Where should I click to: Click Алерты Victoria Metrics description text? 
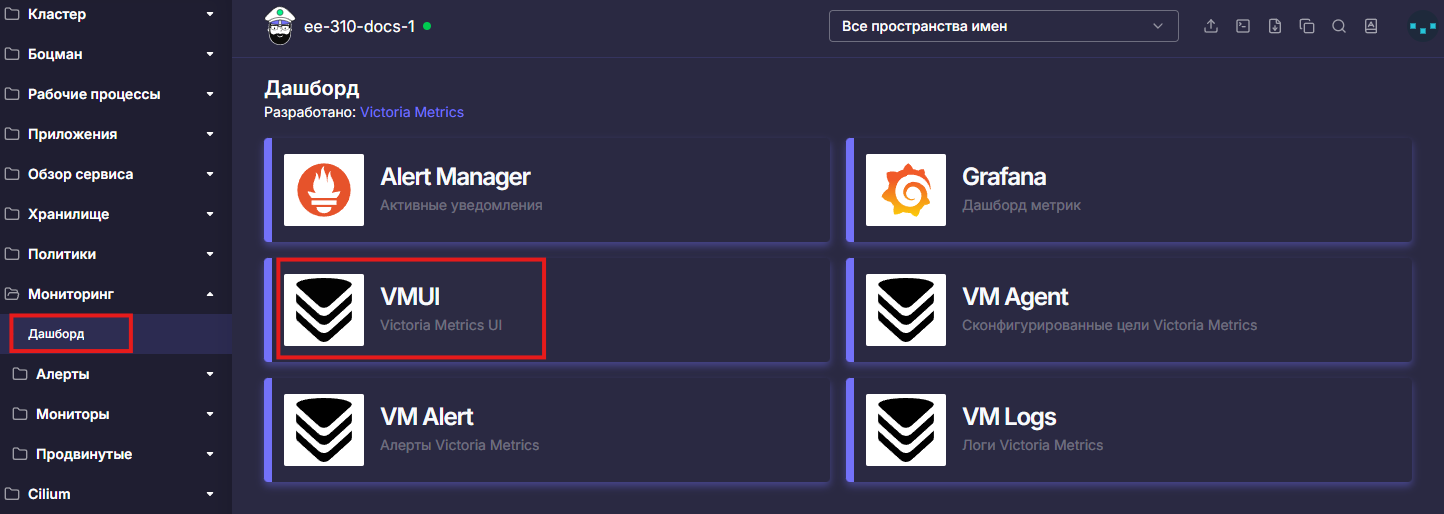click(460, 445)
